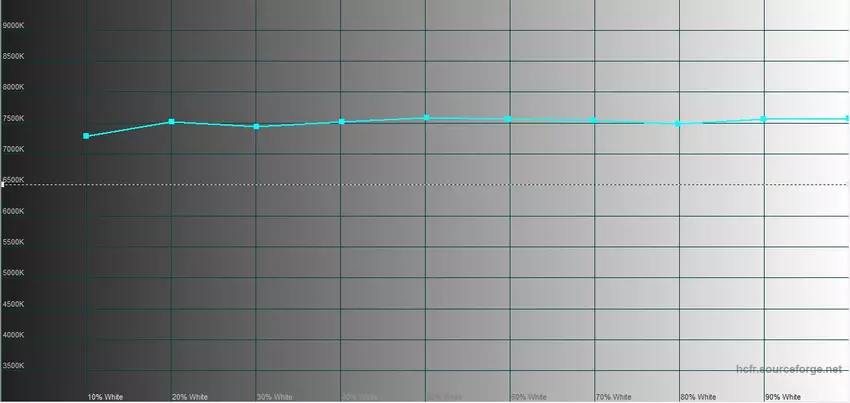Screen dimensions: 850x403
Task: Click the 80% White axis label
Action: (x=697, y=397)
